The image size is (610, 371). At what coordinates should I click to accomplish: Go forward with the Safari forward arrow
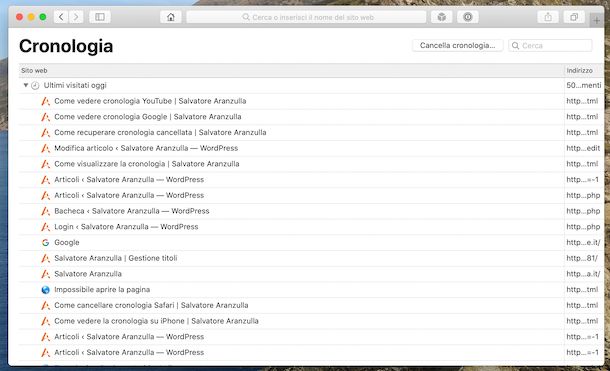pos(76,17)
